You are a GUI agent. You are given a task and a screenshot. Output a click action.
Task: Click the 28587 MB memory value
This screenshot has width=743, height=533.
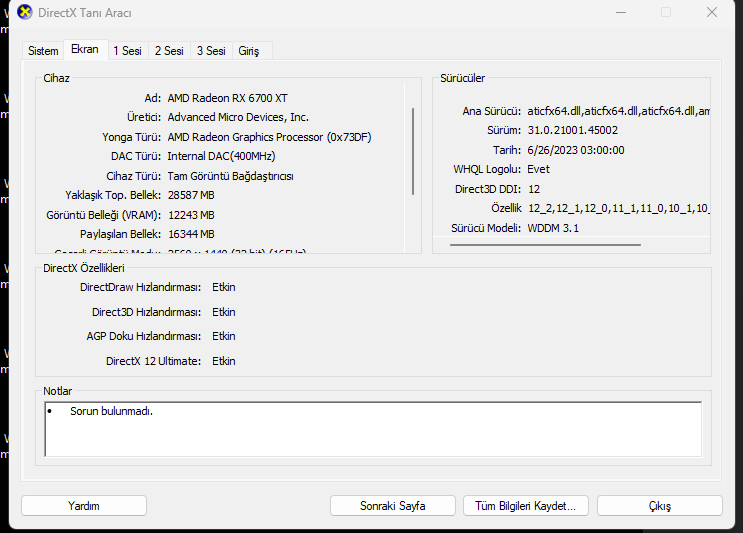pyautogui.click(x=191, y=195)
